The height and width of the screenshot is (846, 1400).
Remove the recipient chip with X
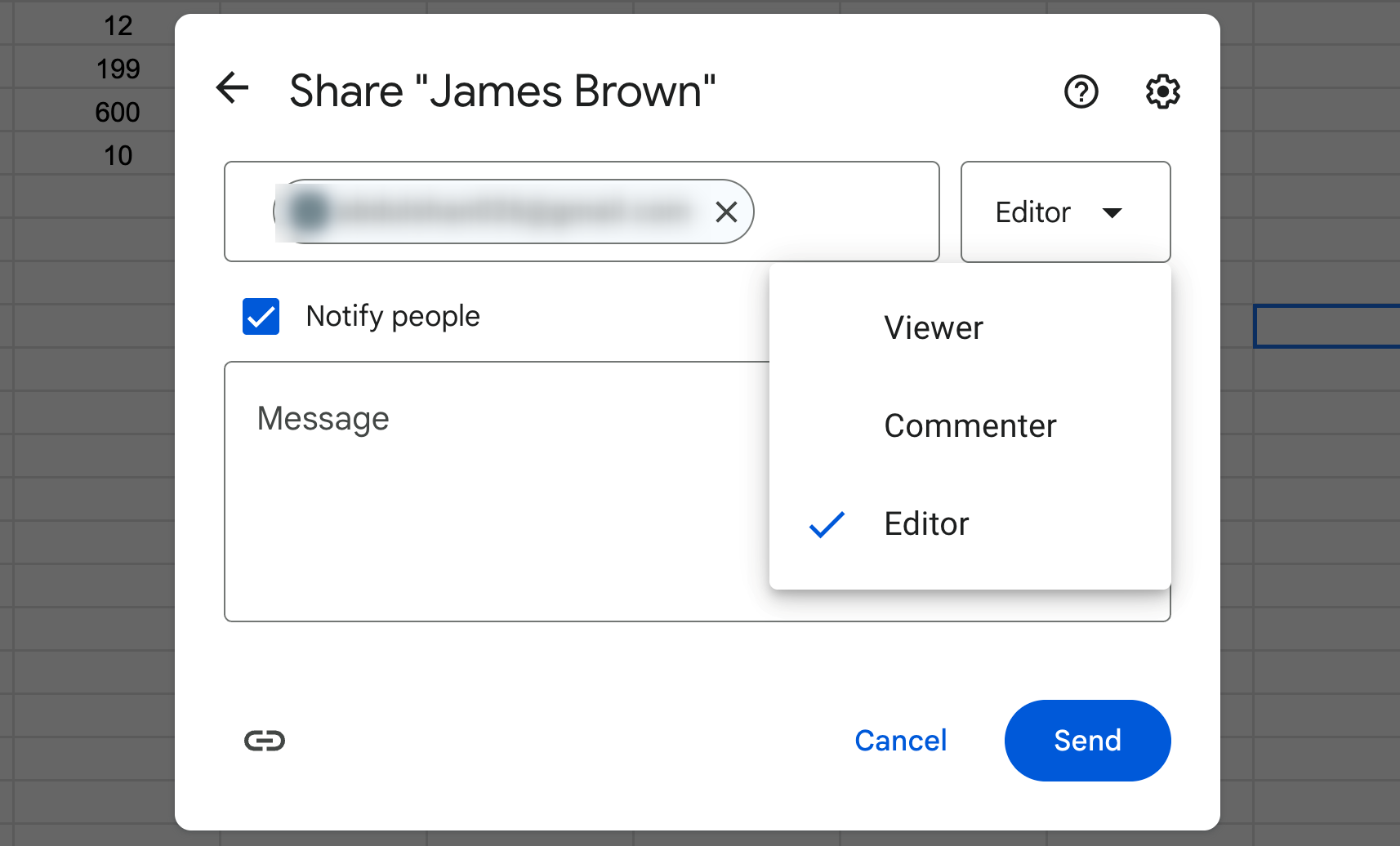(725, 212)
